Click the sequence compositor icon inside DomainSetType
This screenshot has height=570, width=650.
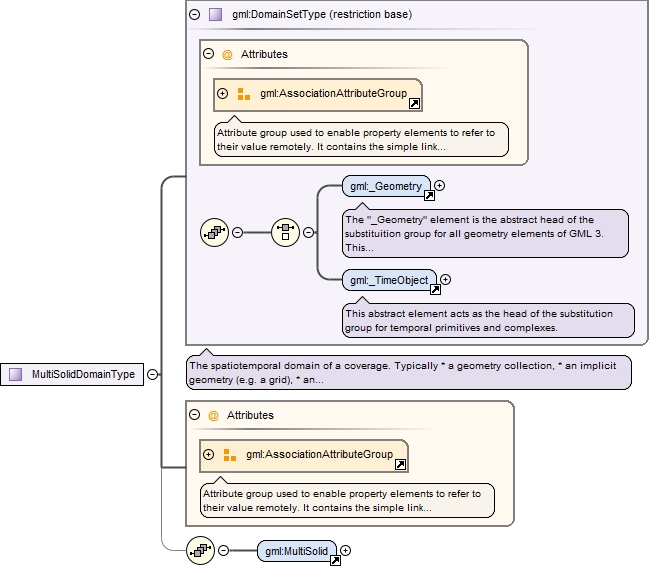(x=214, y=232)
